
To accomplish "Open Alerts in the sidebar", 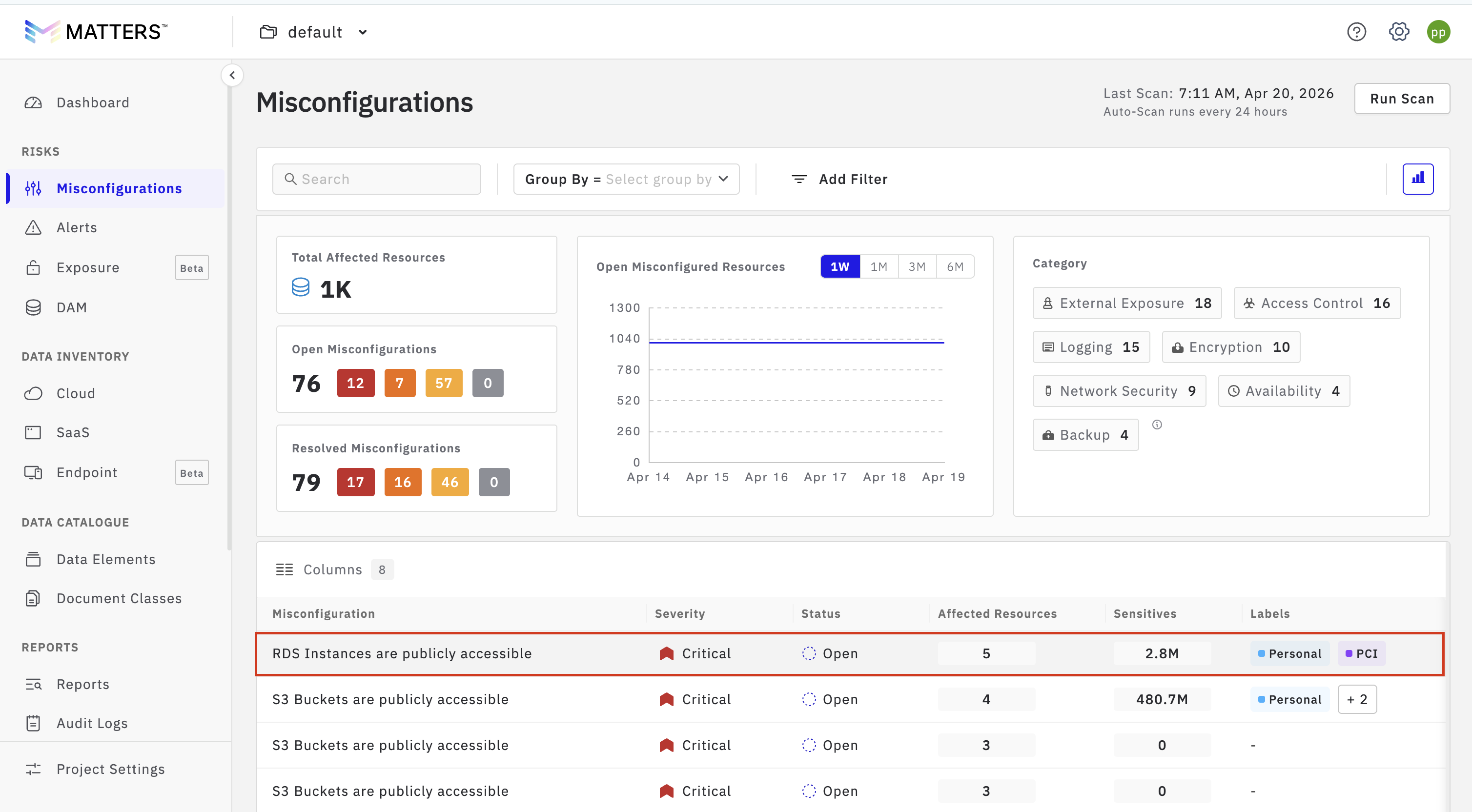I will (x=77, y=228).
